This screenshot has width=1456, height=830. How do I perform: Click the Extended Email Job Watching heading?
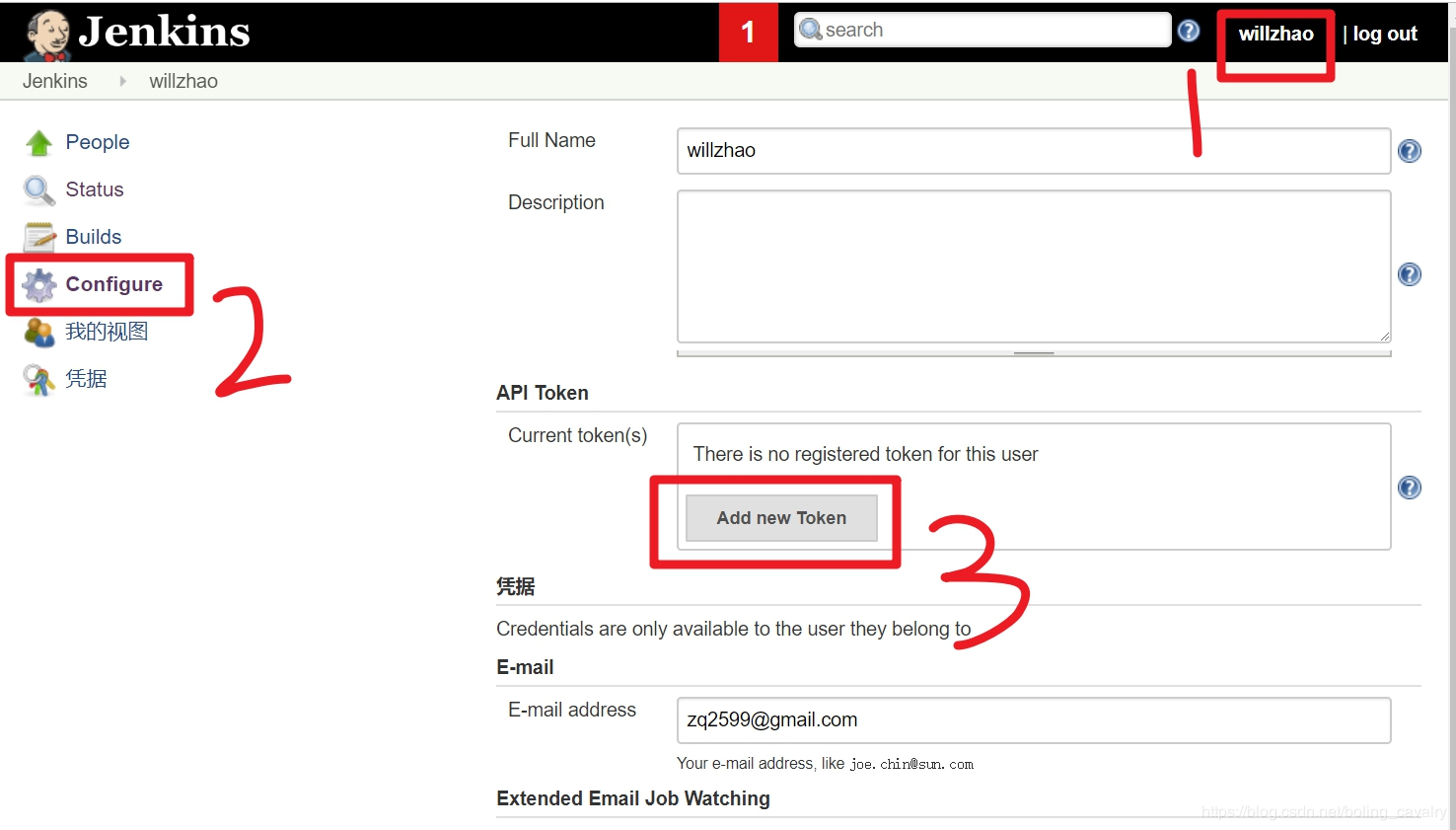[633, 798]
